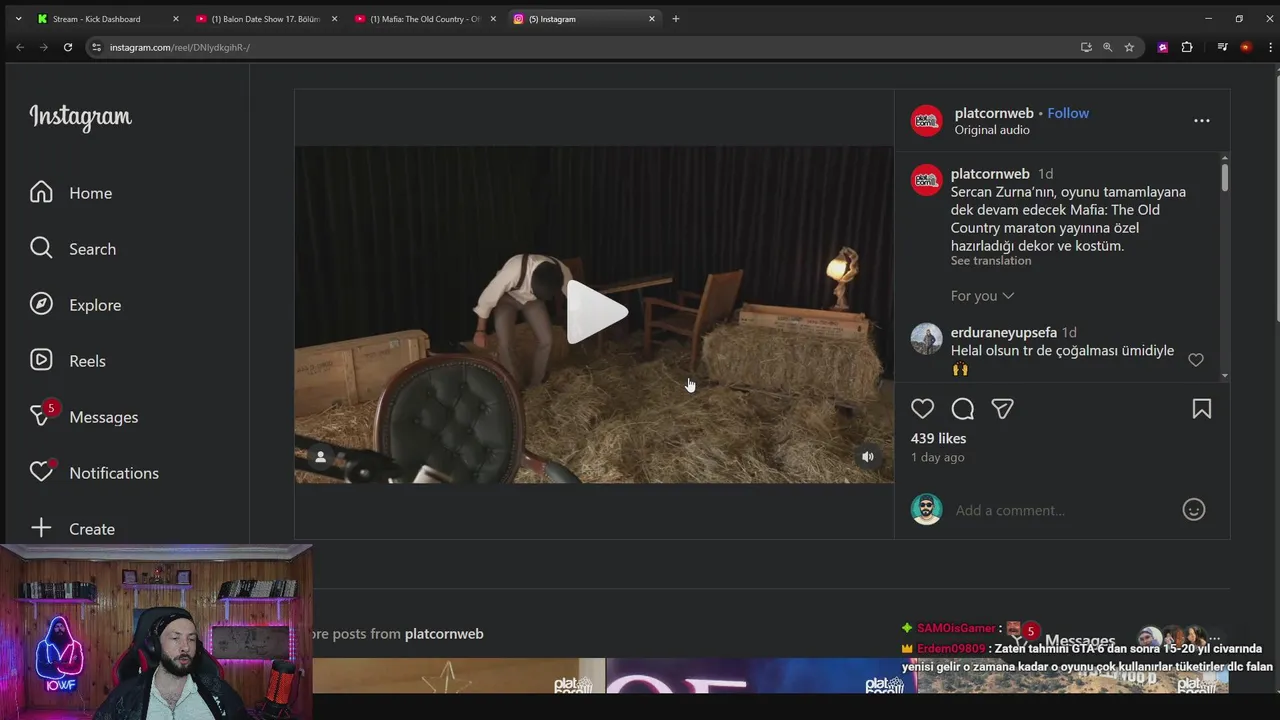Close the Mafia: The Old Country tab
This screenshot has width=1280, height=720.
point(493,19)
